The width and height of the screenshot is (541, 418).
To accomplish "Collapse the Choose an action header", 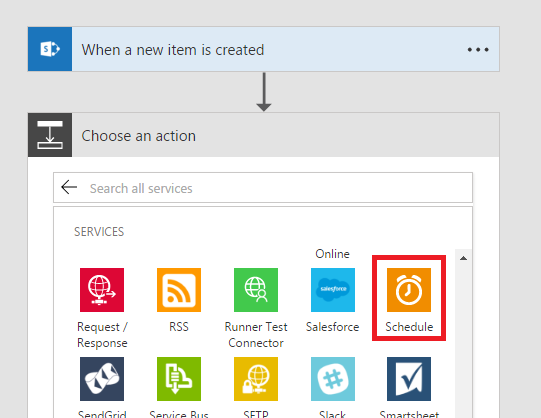I will [x=264, y=135].
